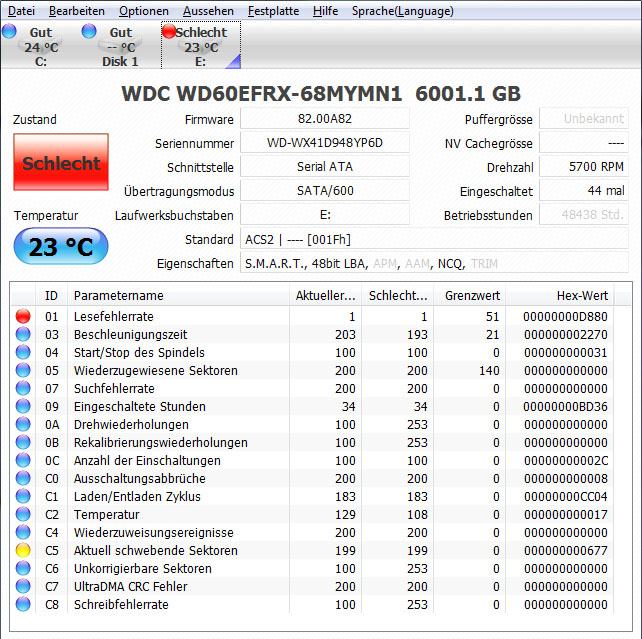The image size is (642, 639).
Task: Click the Eigenschaften features field
Action: pos(434,263)
